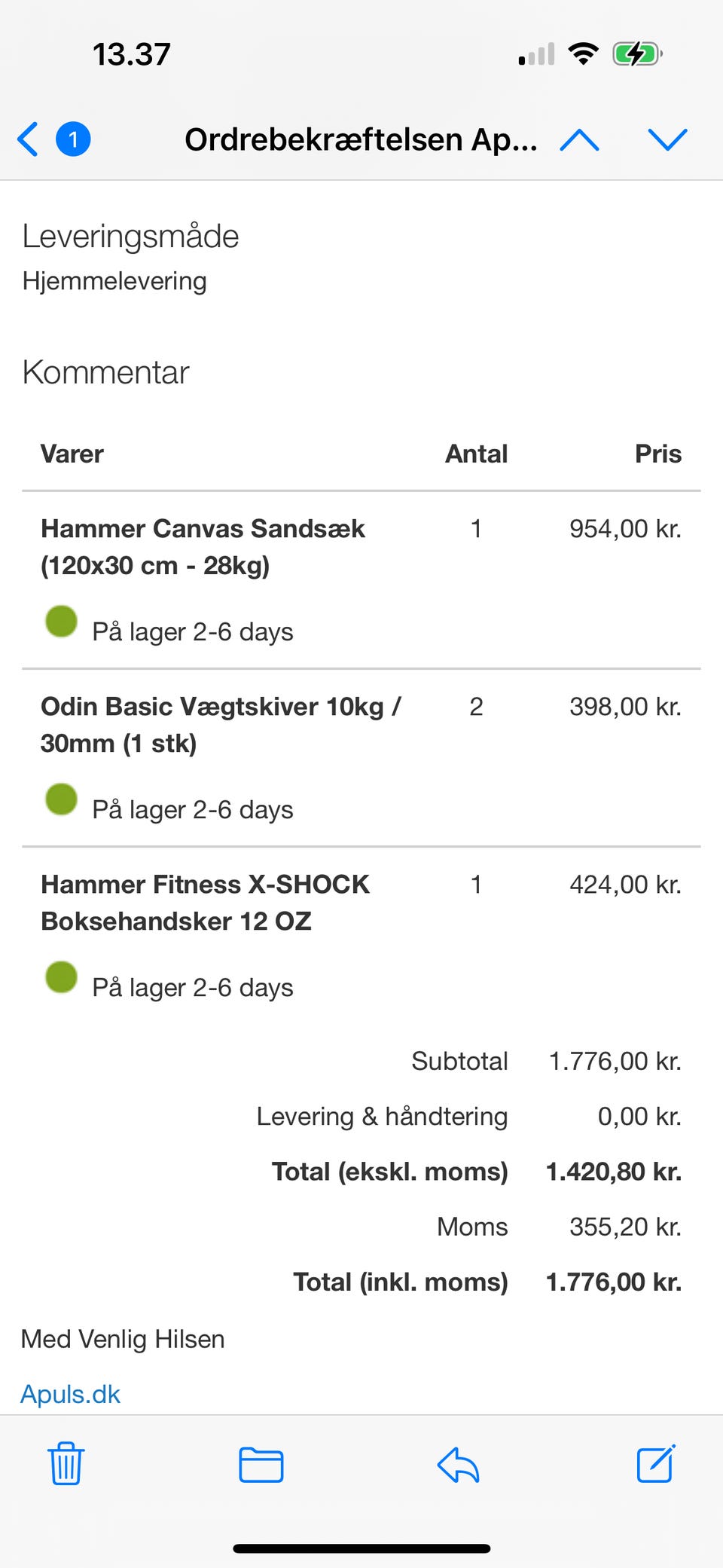Tap the Wi-Fi status icon

tap(583, 54)
